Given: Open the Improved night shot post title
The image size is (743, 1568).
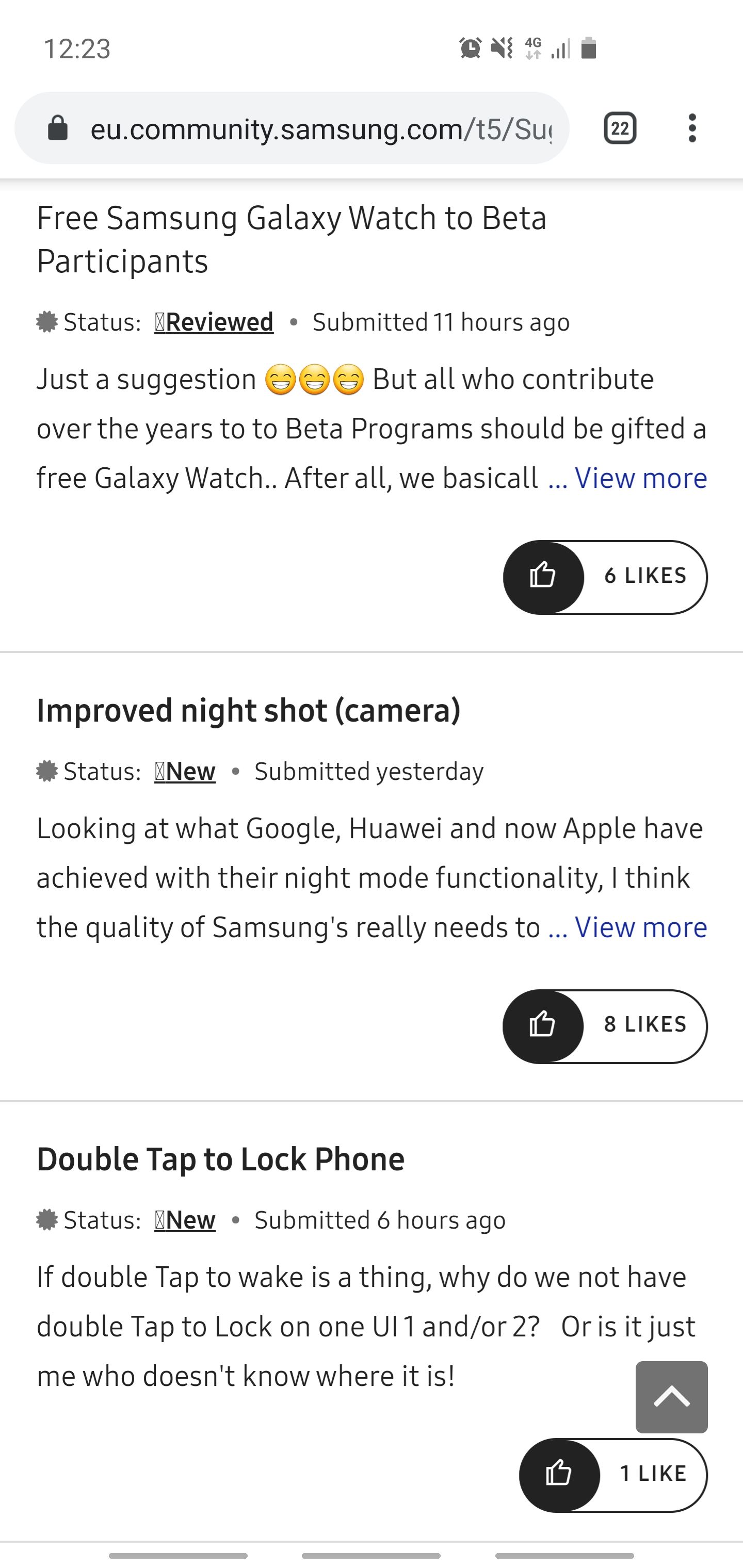Looking at the screenshot, I should pos(249,710).
